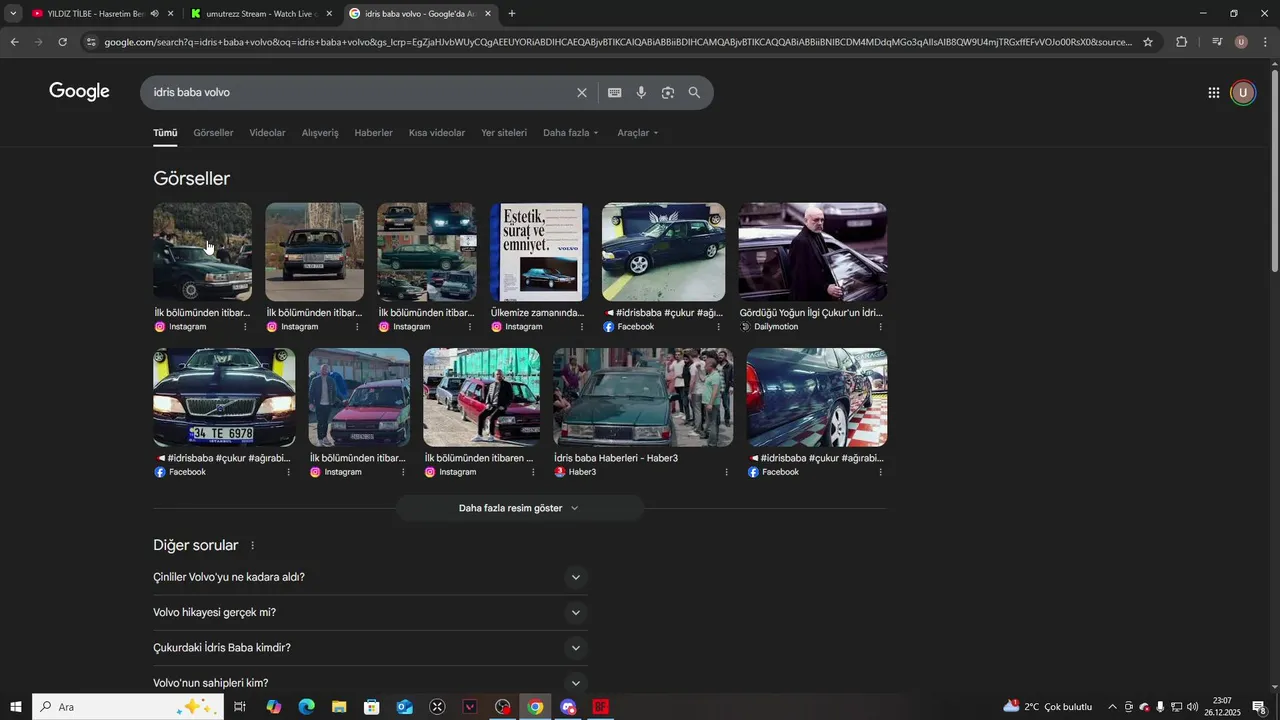Open the Google apps grid
The image size is (1280, 720).
pos(1214,93)
